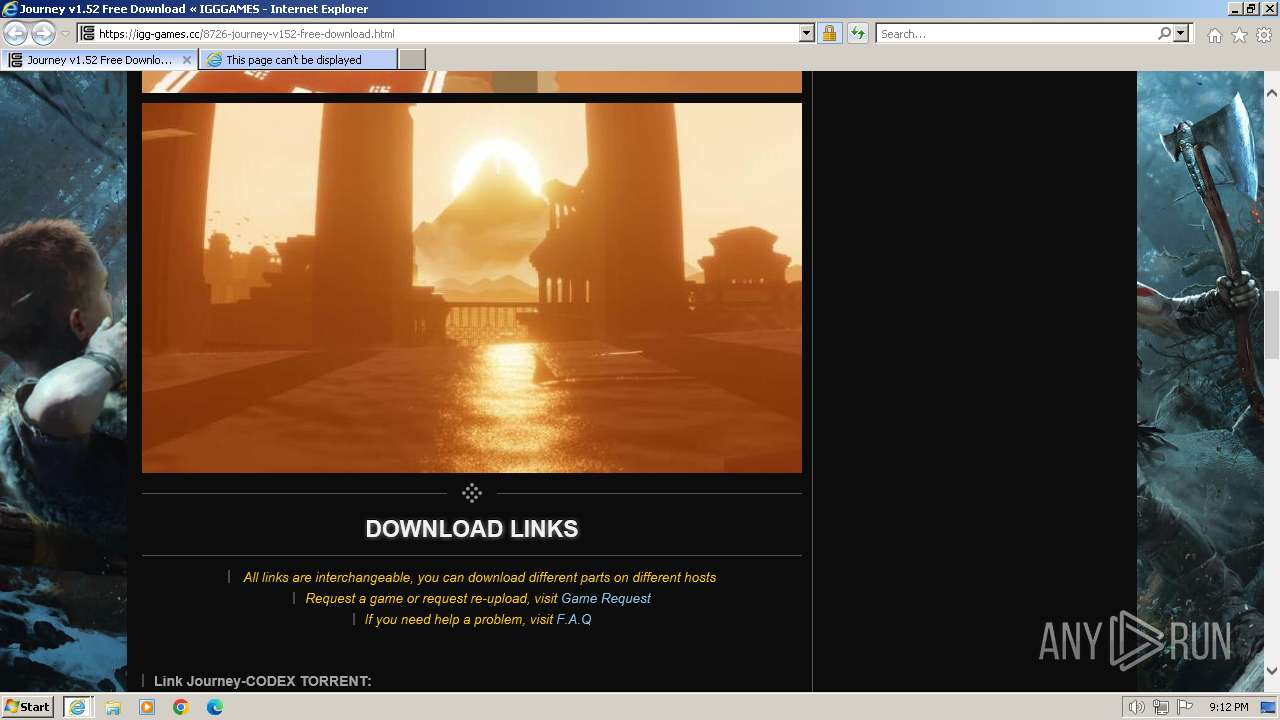Go forward with the browser Forward arrow

tap(43, 33)
